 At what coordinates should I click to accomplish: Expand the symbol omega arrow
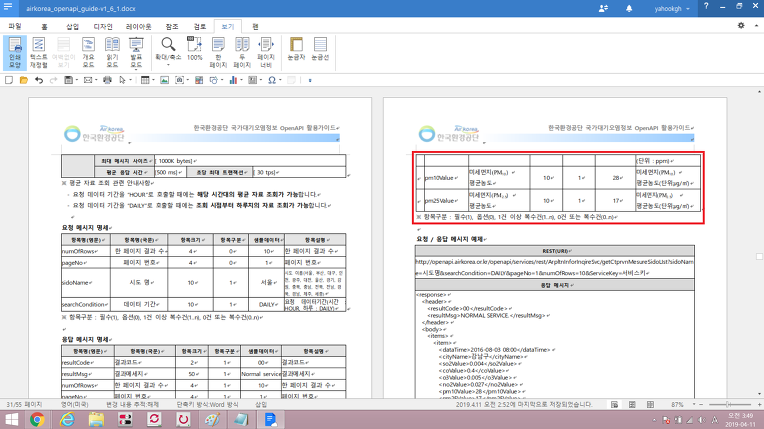coord(280,80)
